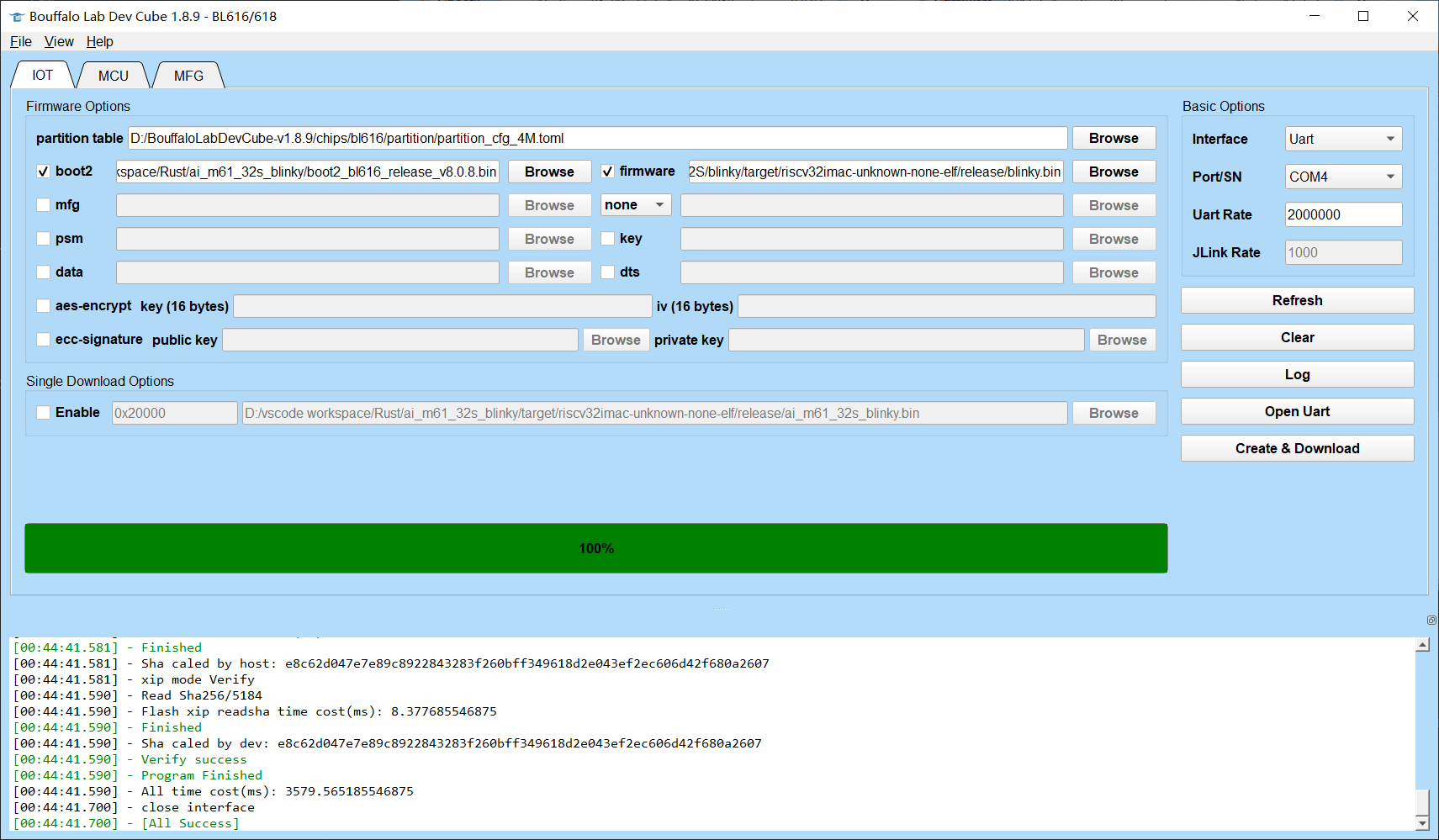Enable the aes-encrypt option
Viewport: 1439px width, 840px height.
click(x=44, y=306)
